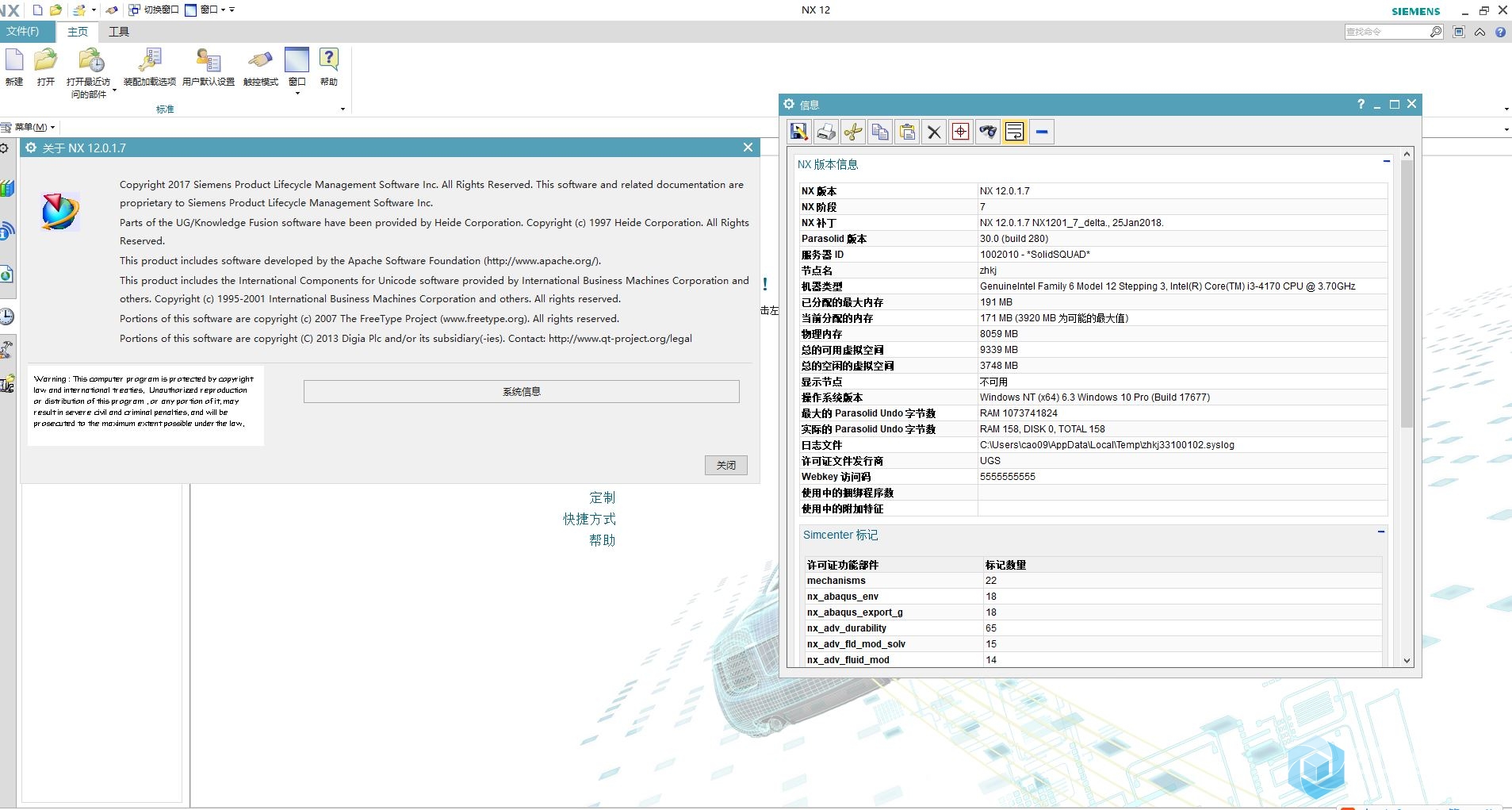Click quick-access recent parts star icon
Screen dimensions: 1512x810
click(79, 10)
